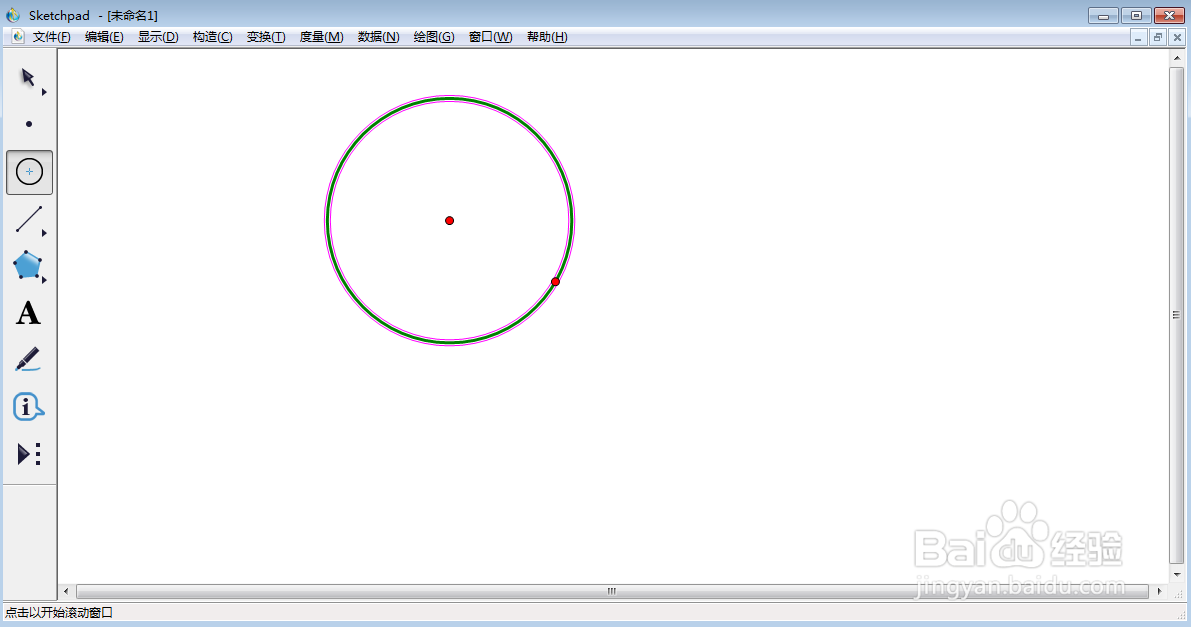
Task: Minimize the Sketchpad application window
Action: pos(1103,15)
